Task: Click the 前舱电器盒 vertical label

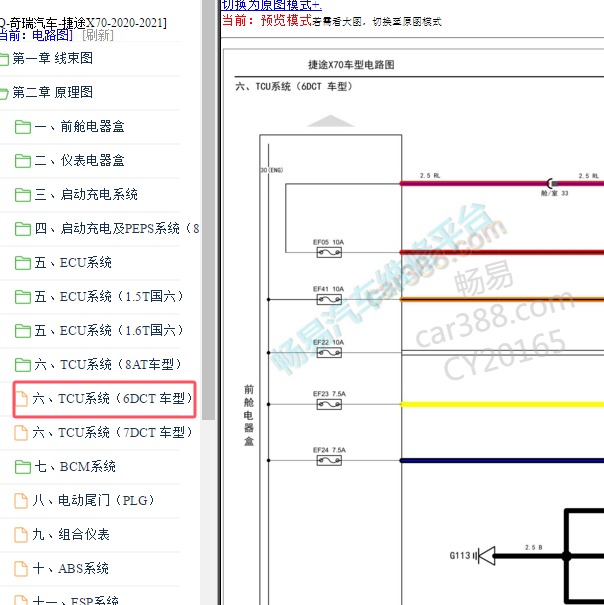Action: 249,415
